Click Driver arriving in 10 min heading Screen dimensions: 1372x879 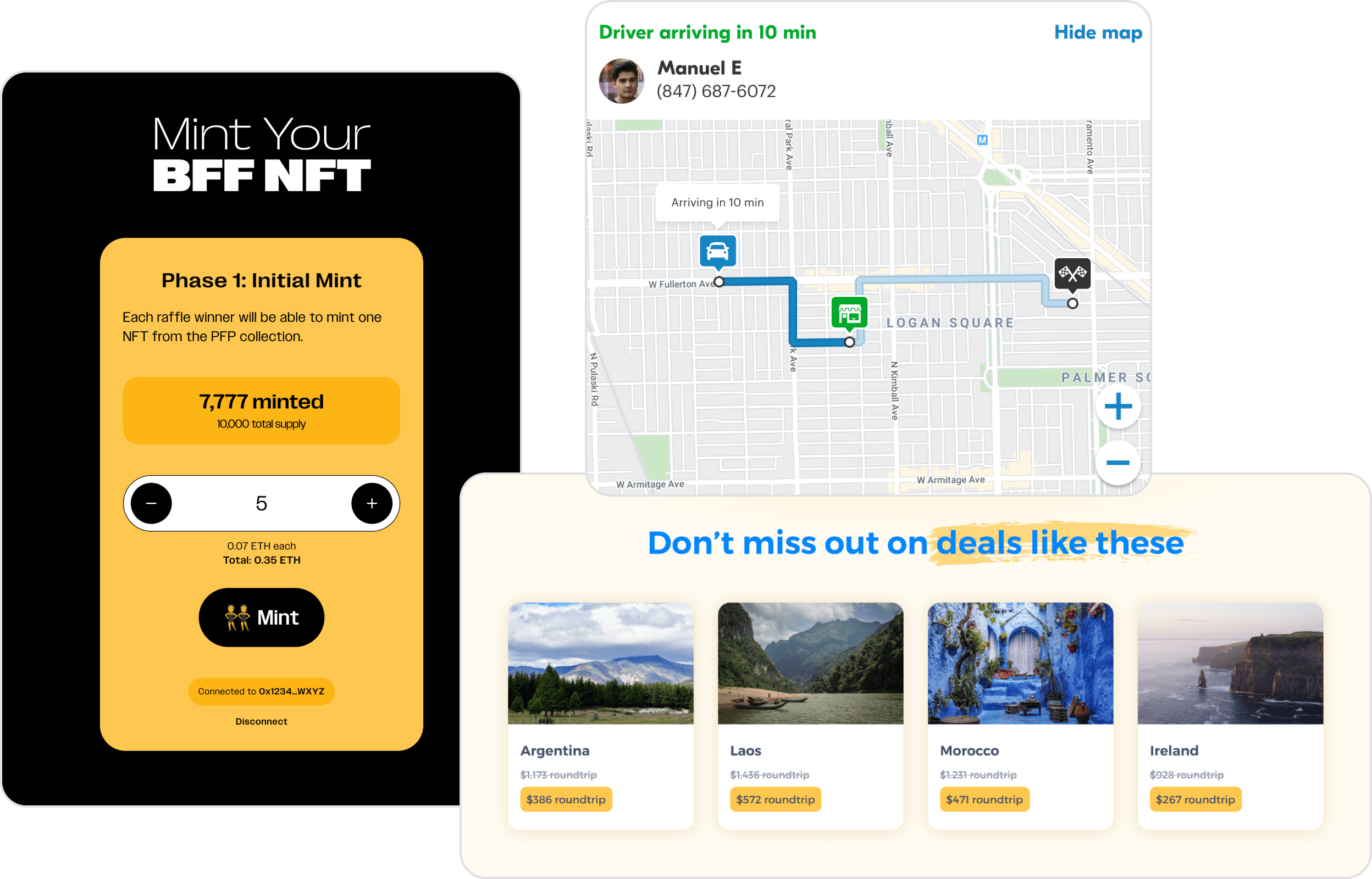[707, 32]
